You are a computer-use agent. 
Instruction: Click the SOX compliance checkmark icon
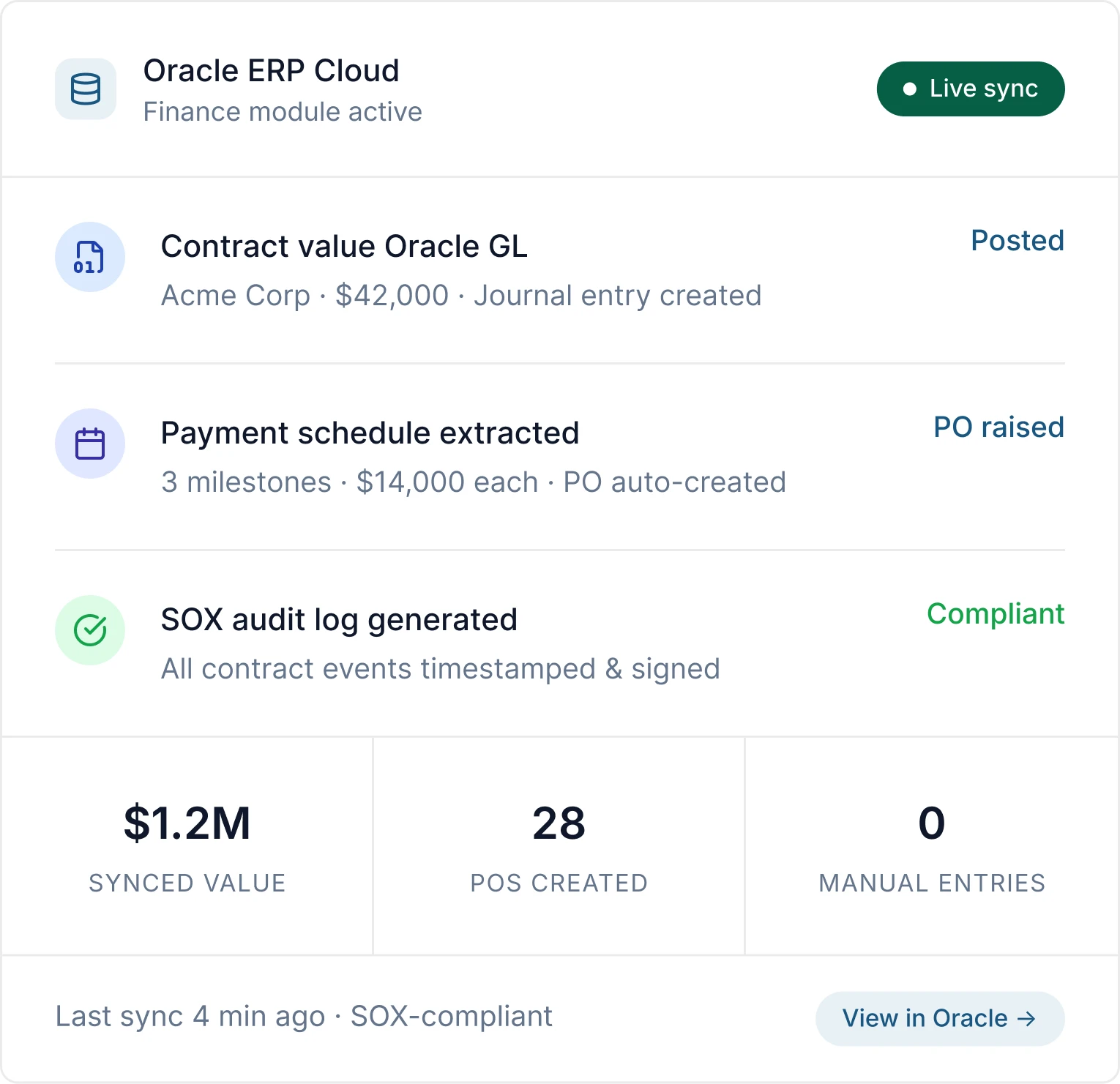point(89,630)
